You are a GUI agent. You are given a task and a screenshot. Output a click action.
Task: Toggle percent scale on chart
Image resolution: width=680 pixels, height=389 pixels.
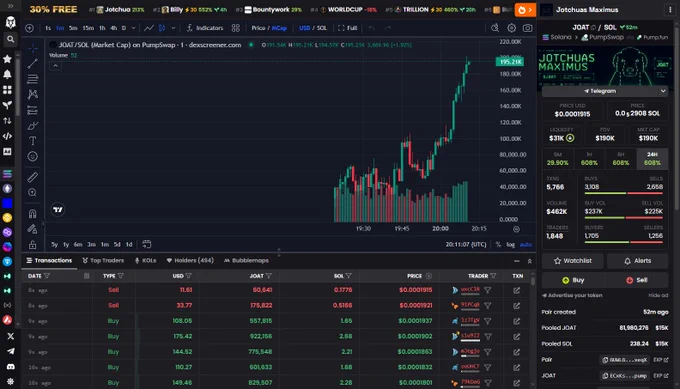(x=498, y=245)
